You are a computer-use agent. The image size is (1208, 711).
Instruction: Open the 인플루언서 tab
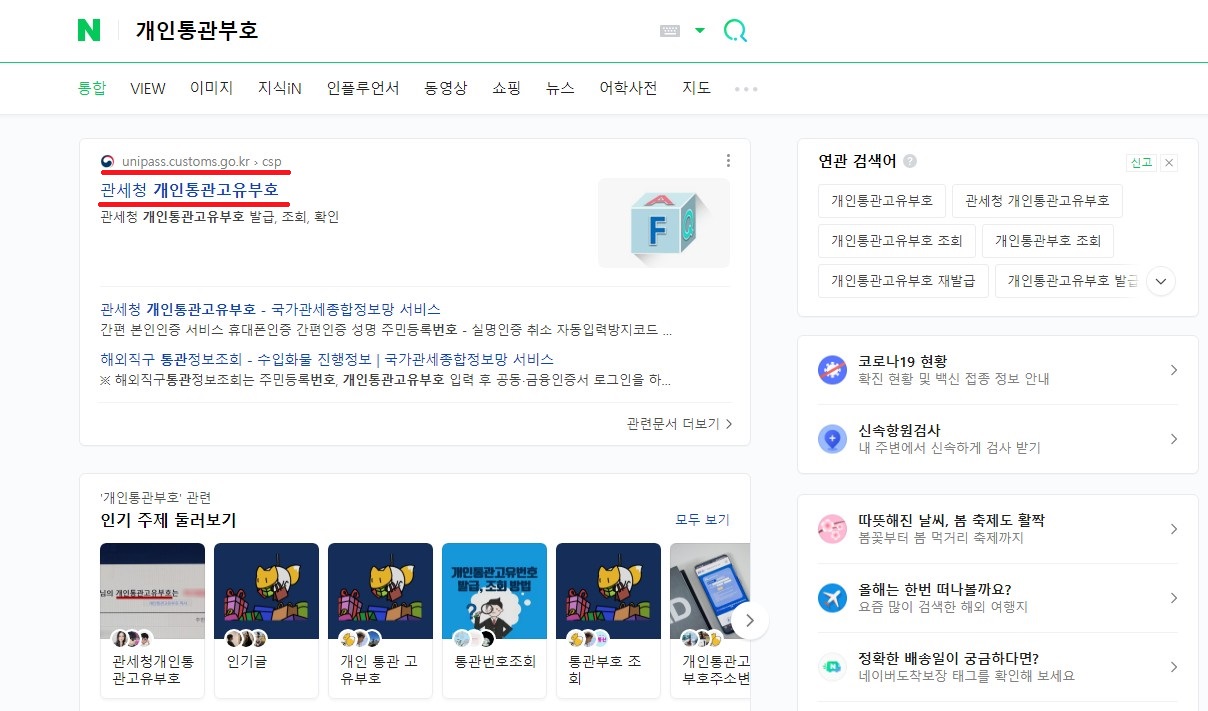(363, 88)
